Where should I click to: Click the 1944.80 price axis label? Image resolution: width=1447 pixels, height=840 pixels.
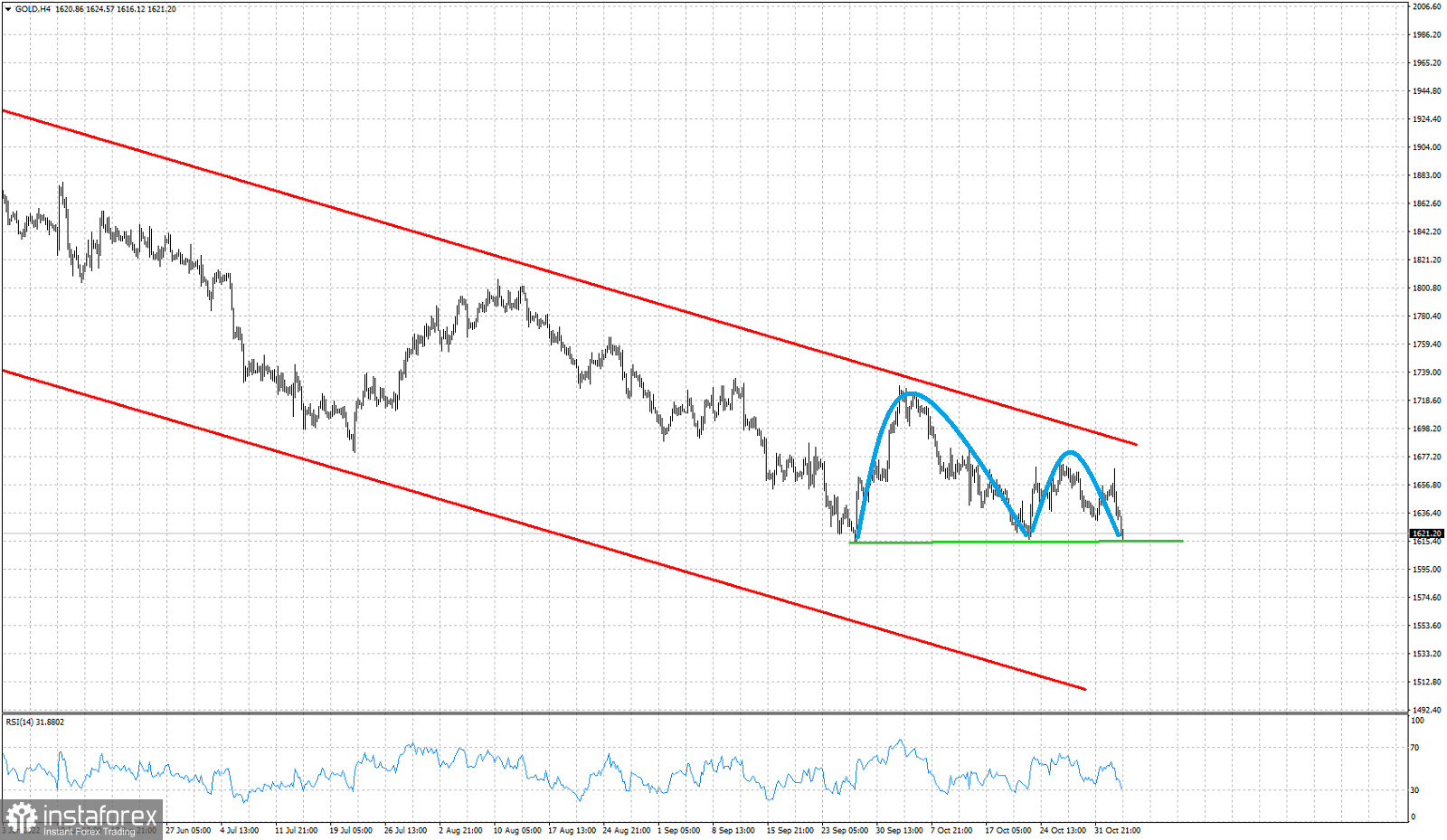coord(1427,90)
